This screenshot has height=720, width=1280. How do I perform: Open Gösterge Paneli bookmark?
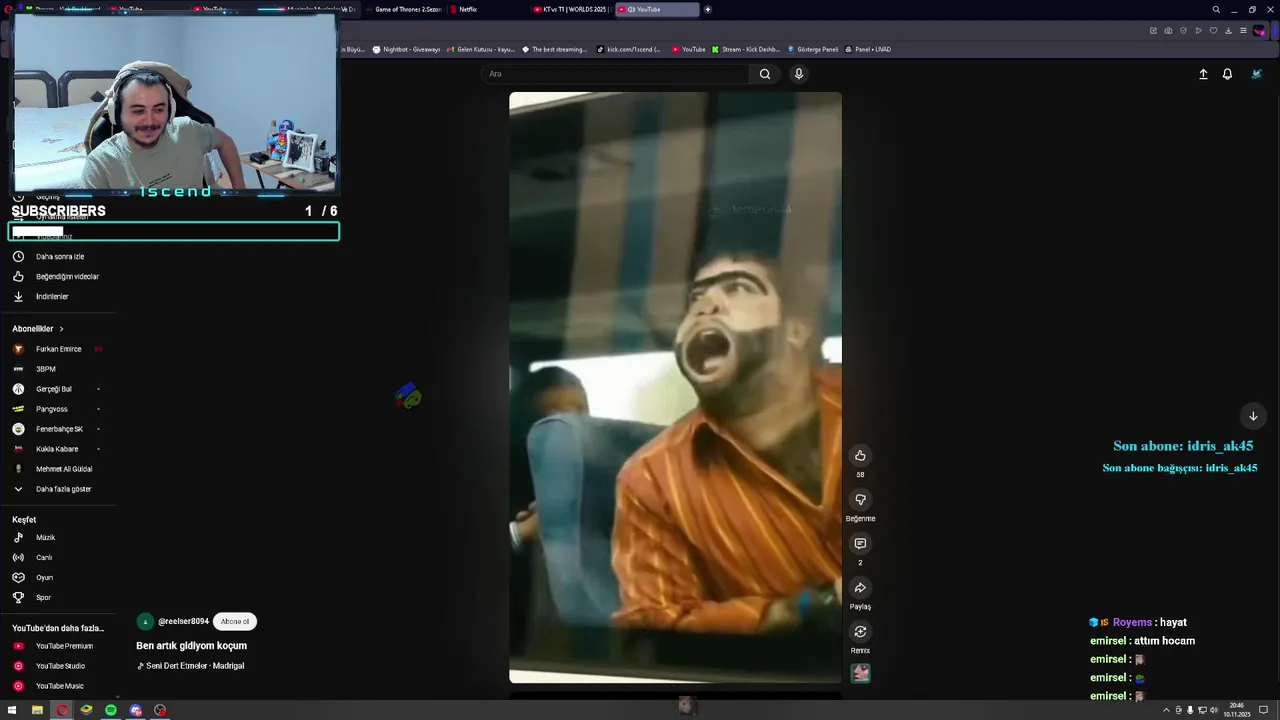point(812,49)
